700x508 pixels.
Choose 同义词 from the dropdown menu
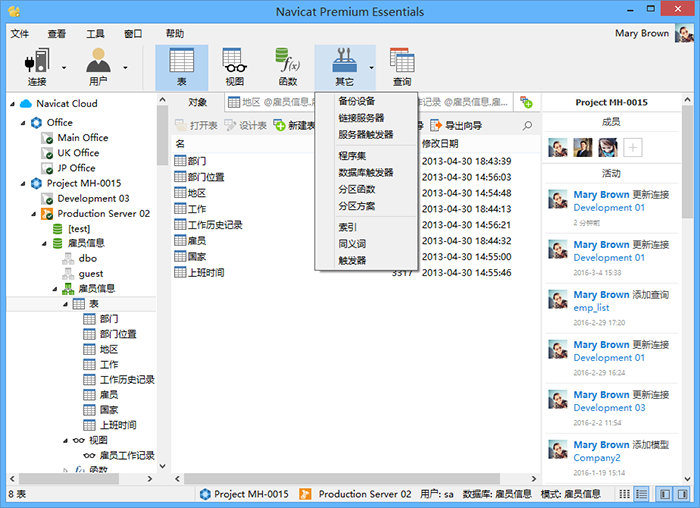[366, 244]
